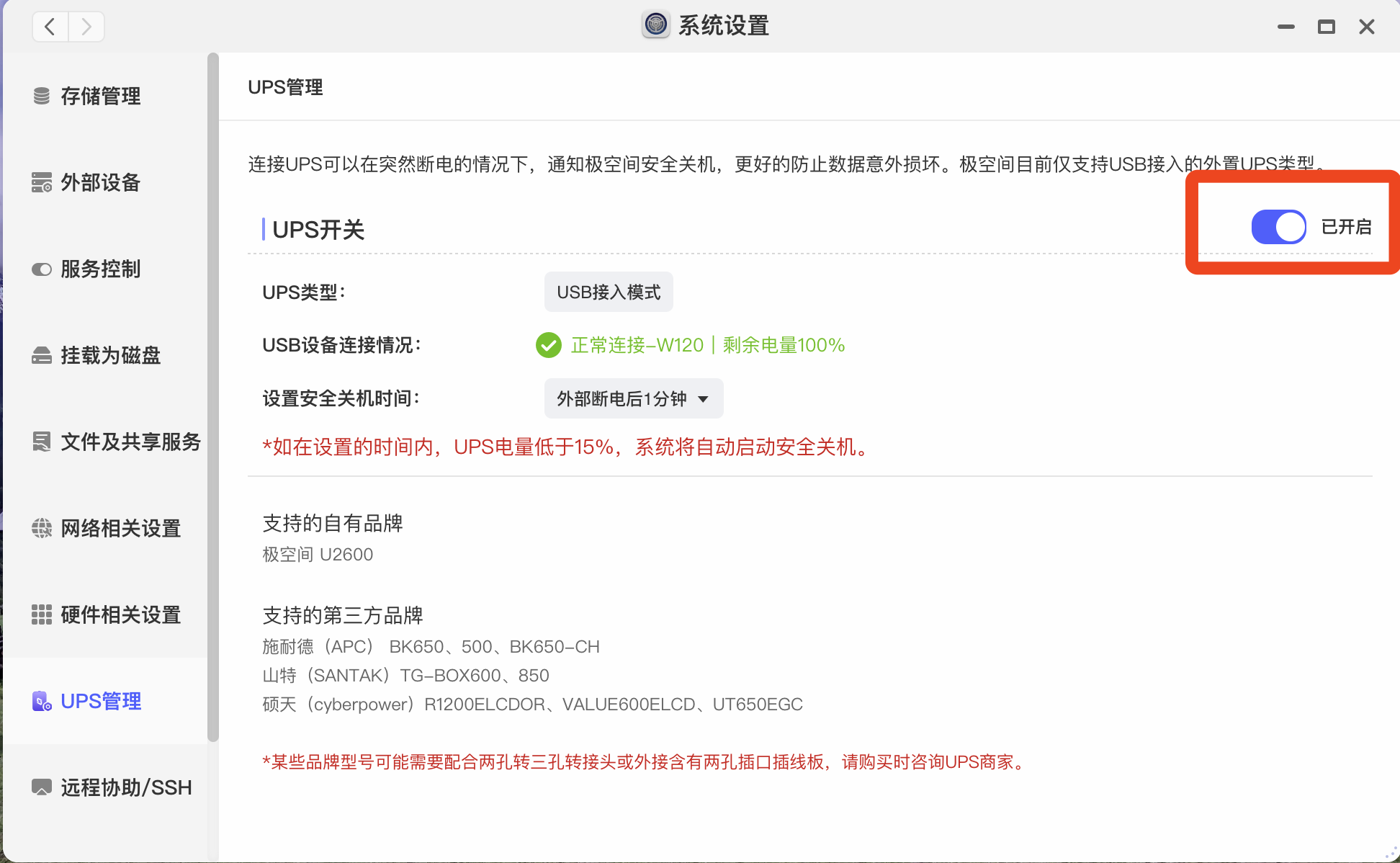This screenshot has width=1400, height=863.
Task: Open the 文件及共享服务 file sharing icon
Action: (x=41, y=442)
